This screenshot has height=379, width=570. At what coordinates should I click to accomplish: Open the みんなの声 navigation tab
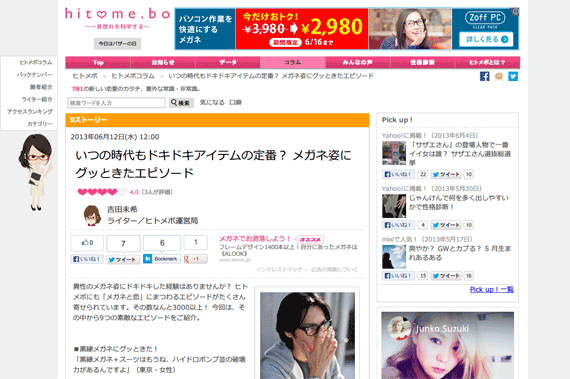tap(358, 63)
